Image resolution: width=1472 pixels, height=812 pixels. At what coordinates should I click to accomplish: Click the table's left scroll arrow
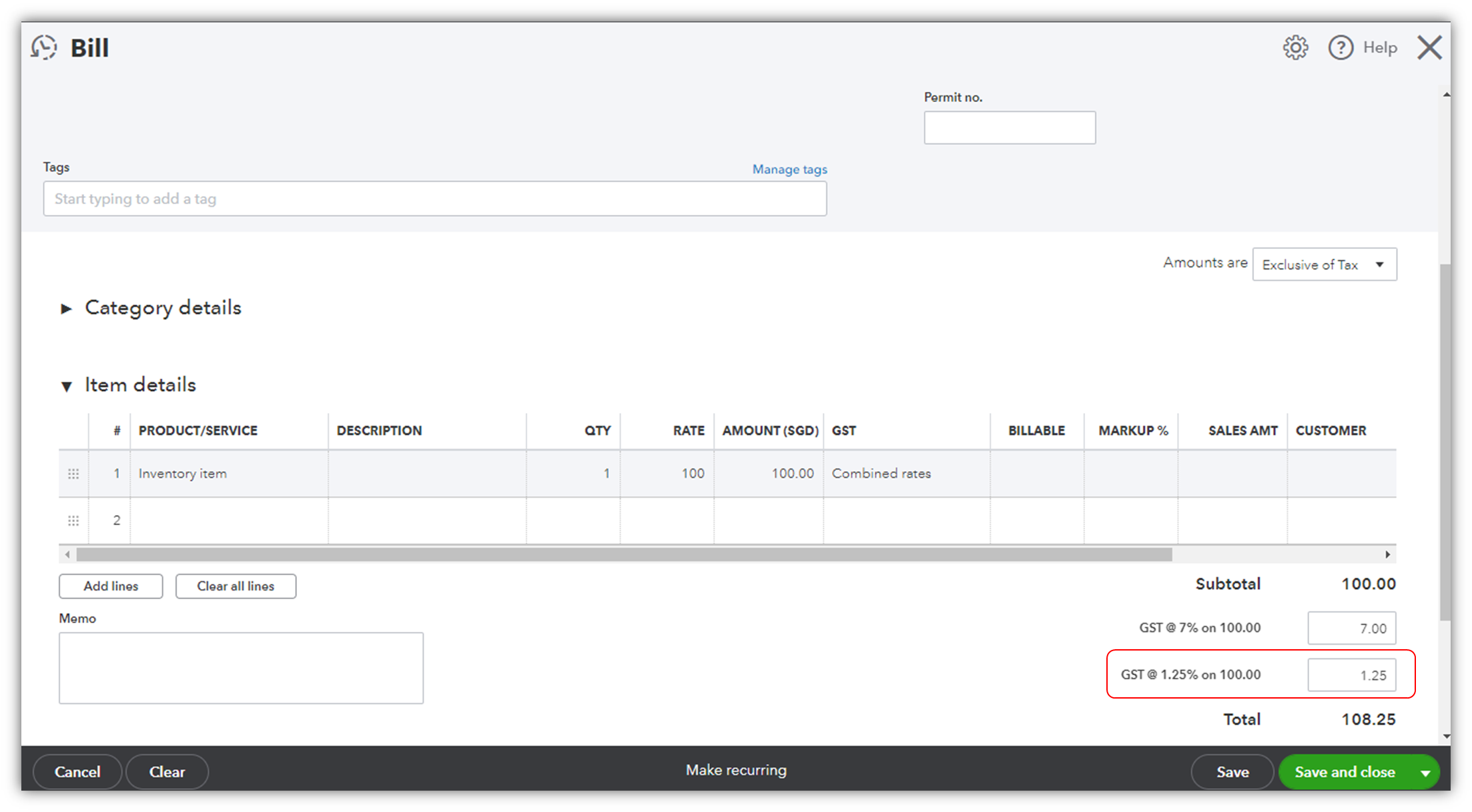pos(67,554)
